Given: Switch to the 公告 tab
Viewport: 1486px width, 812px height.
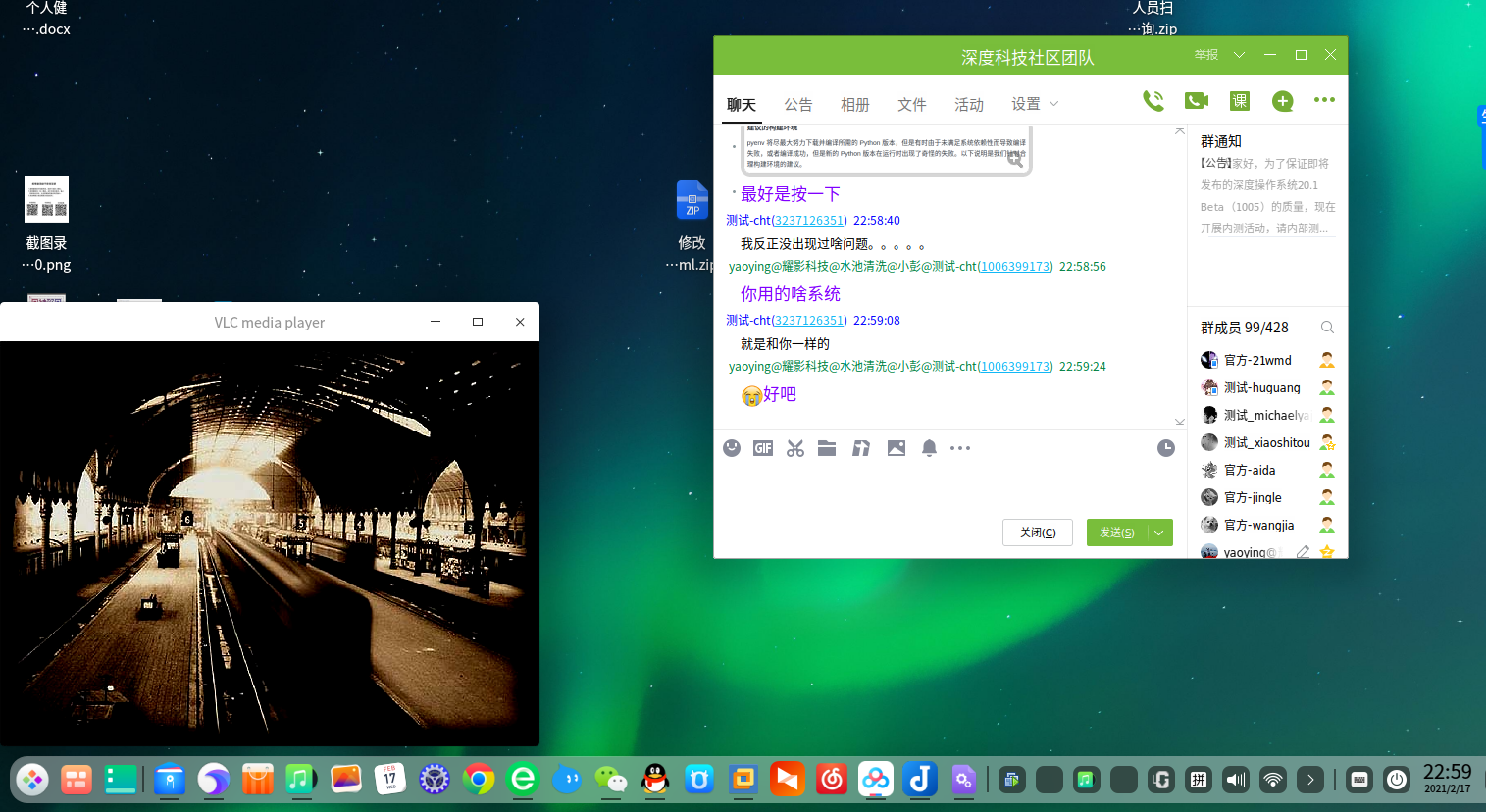Looking at the screenshot, I should point(798,105).
